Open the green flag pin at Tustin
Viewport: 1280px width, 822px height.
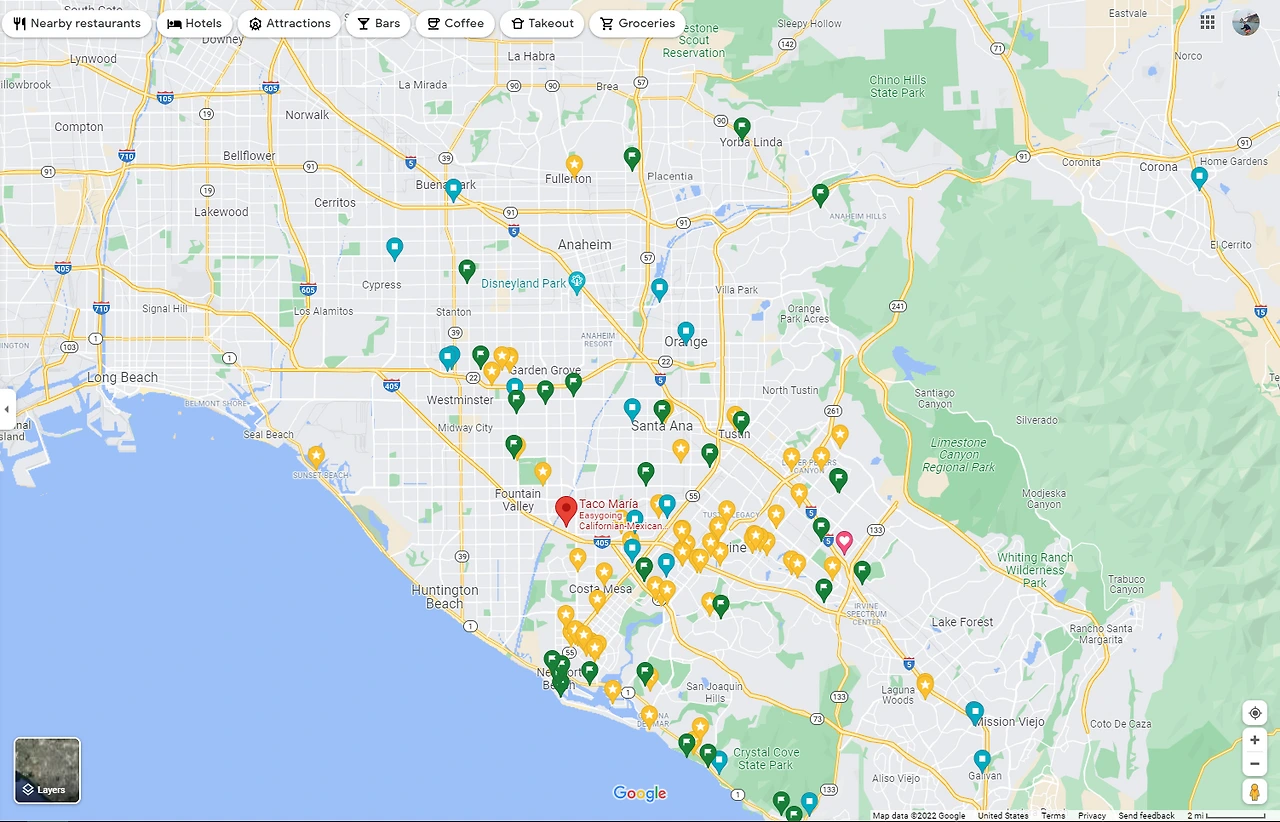click(x=741, y=421)
